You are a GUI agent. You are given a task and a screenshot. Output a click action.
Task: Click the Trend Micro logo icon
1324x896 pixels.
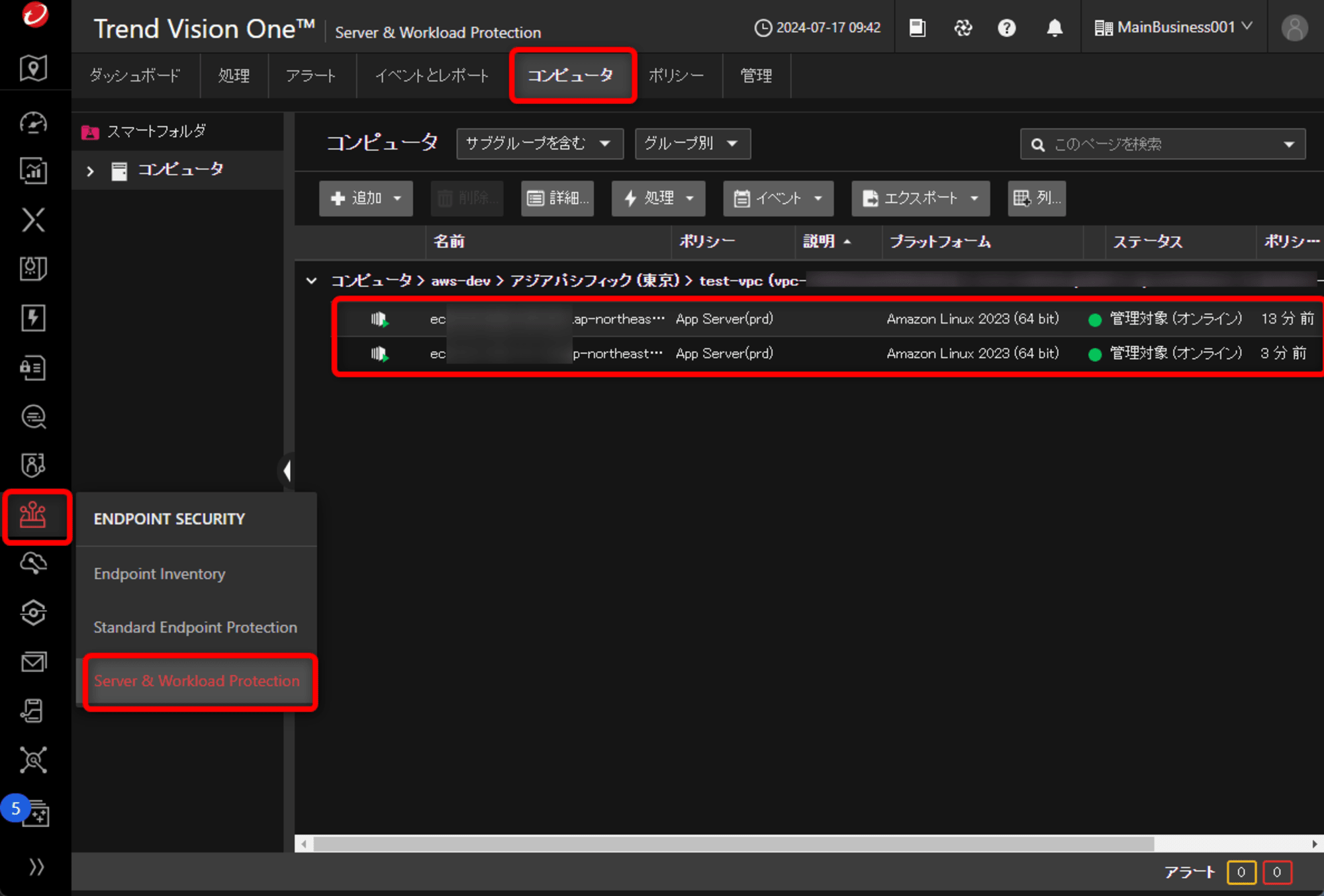click(x=35, y=15)
